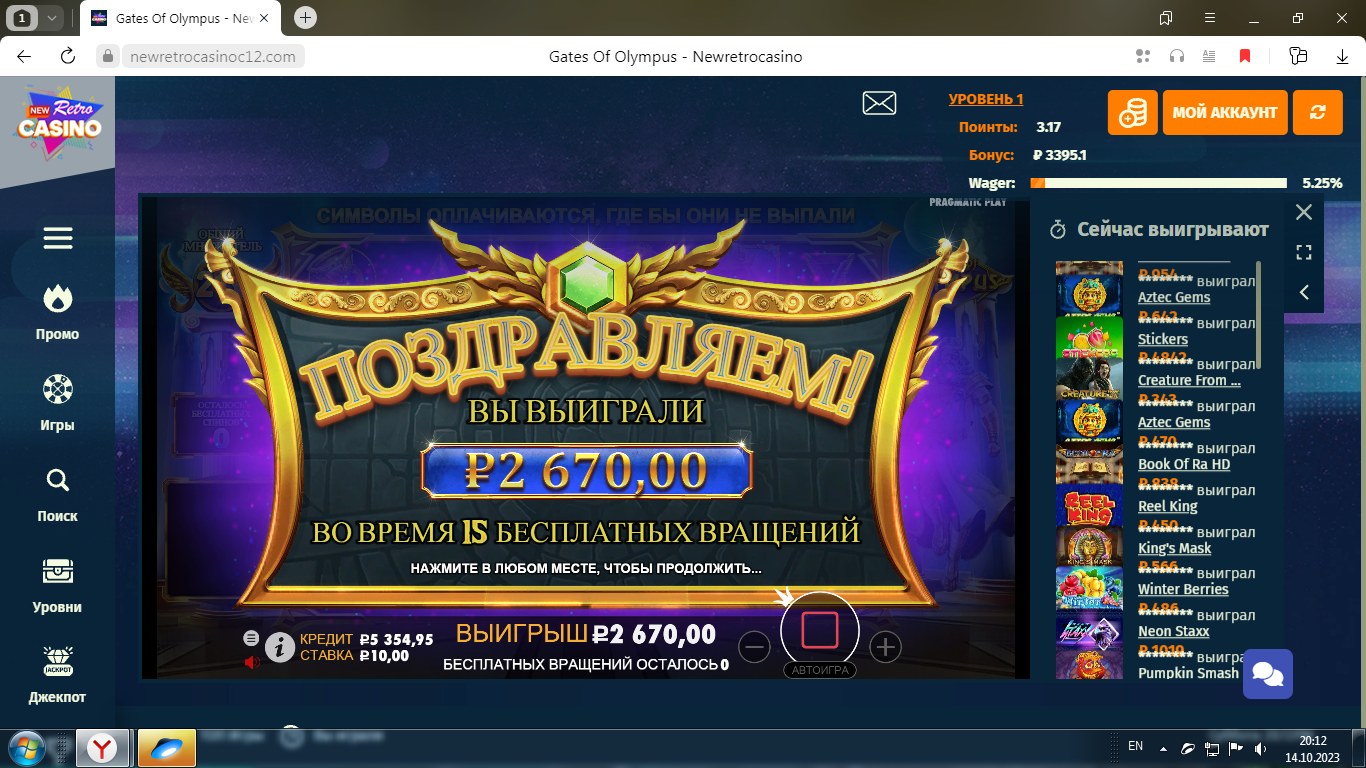Click the Reel King thumbnail
Image resolution: width=1366 pixels, height=768 pixels.
point(1089,505)
